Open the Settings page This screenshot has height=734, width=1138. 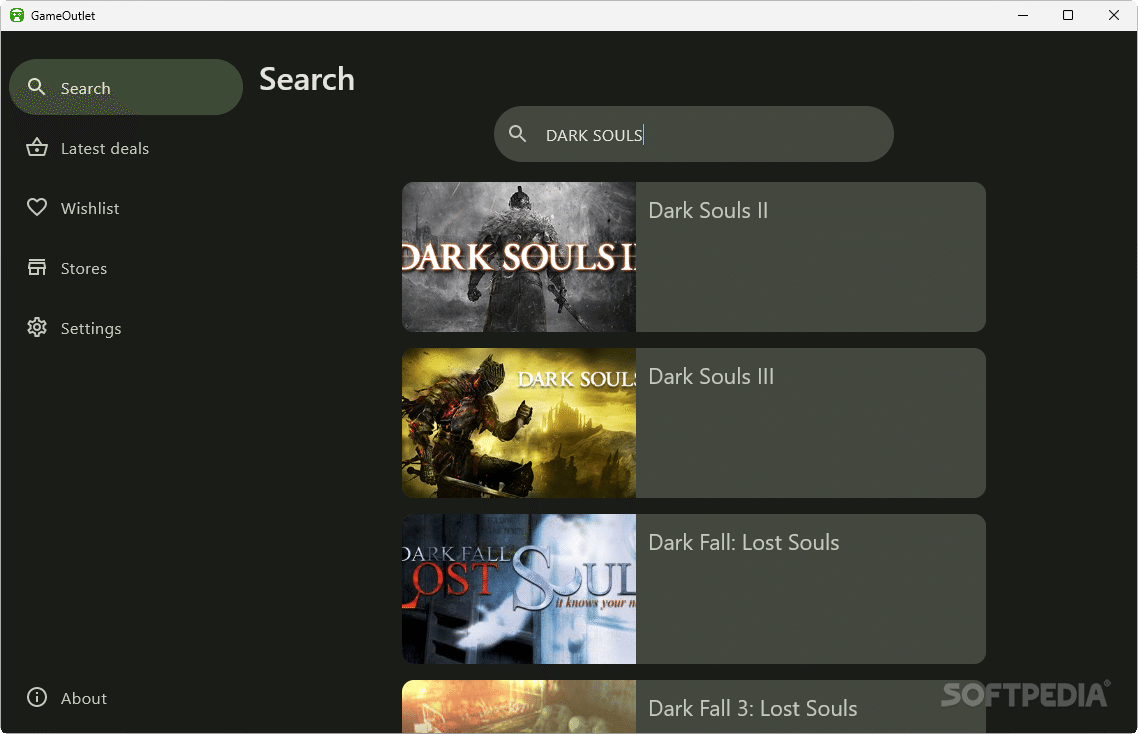point(91,328)
